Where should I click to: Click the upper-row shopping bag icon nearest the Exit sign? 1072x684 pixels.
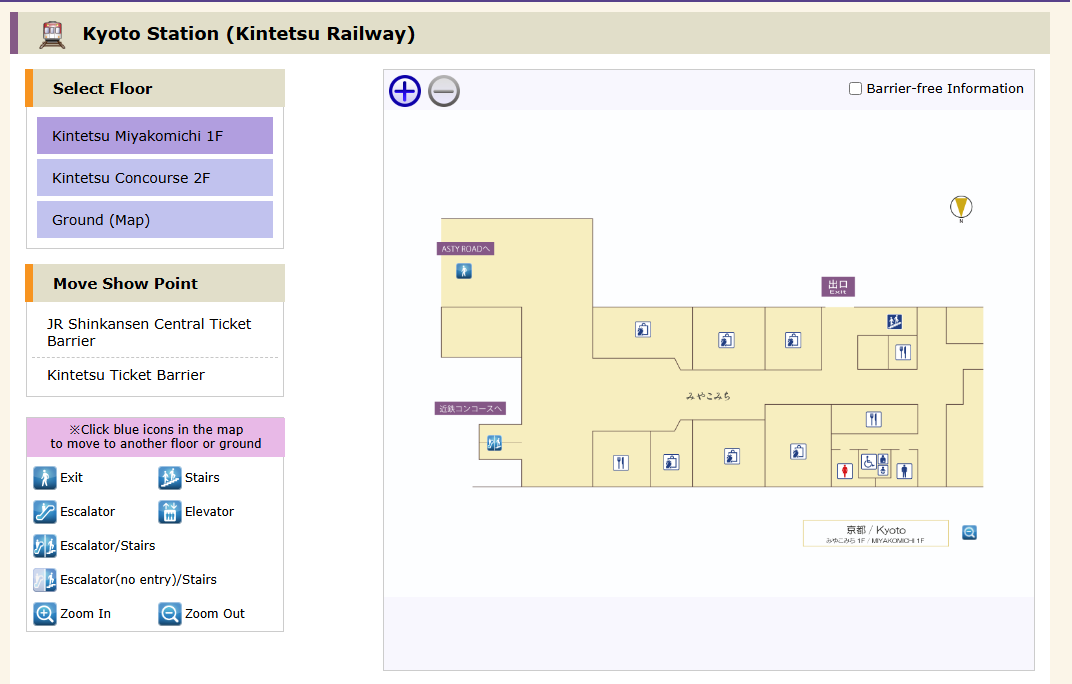pos(793,340)
